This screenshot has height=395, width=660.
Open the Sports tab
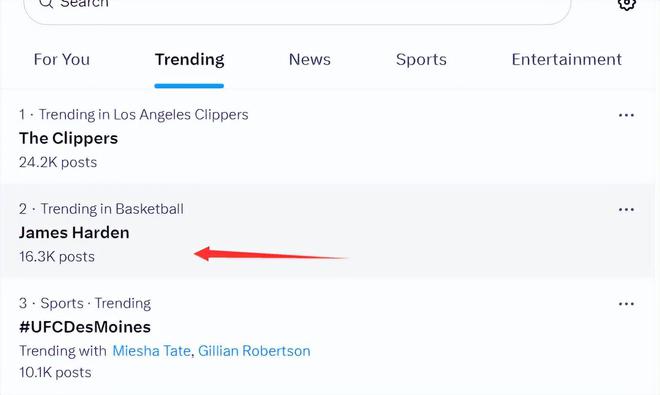421,59
